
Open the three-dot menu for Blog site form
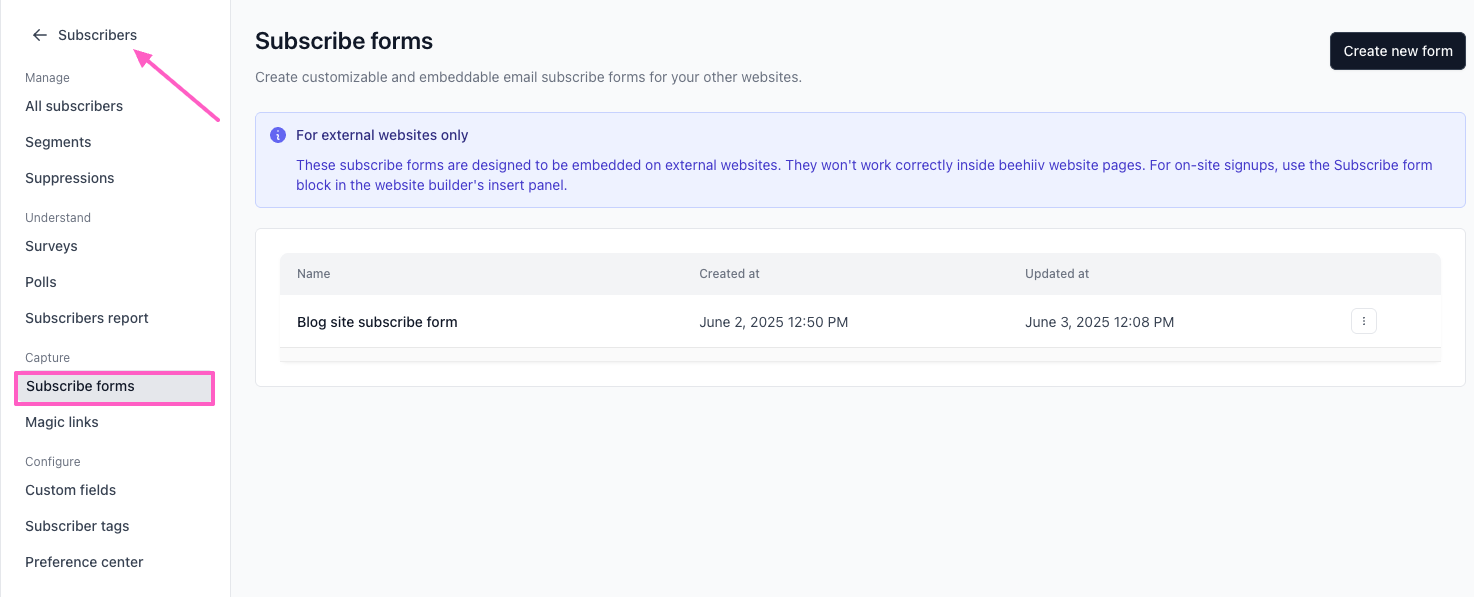coord(1364,321)
